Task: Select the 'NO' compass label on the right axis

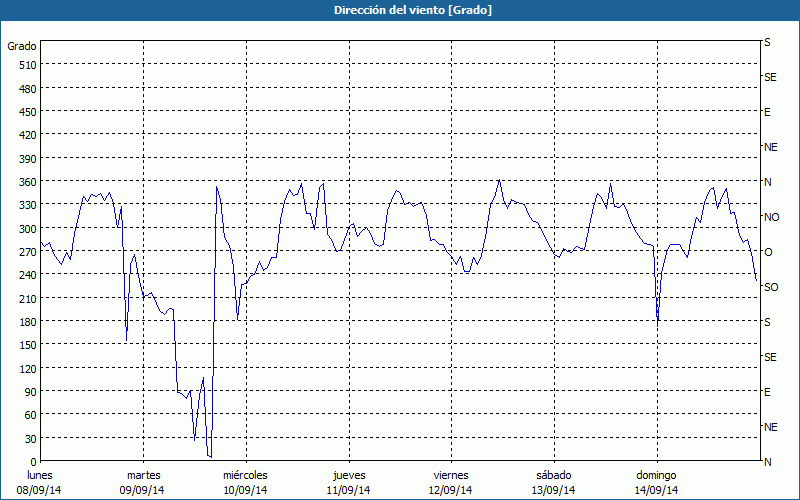Action: click(x=771, y=217)
